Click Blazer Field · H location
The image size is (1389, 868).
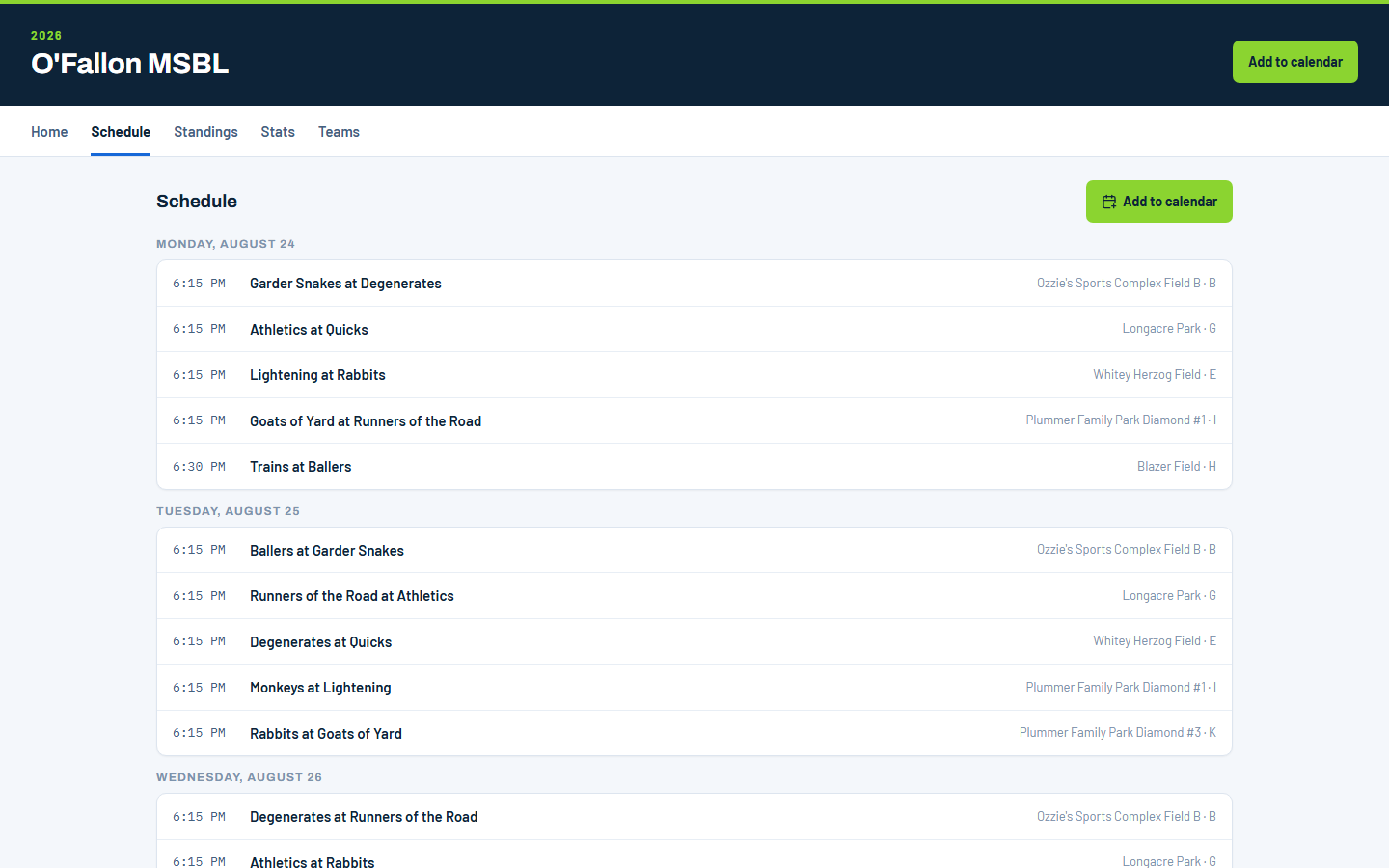pyautogui.click(x=1176, y=467)
